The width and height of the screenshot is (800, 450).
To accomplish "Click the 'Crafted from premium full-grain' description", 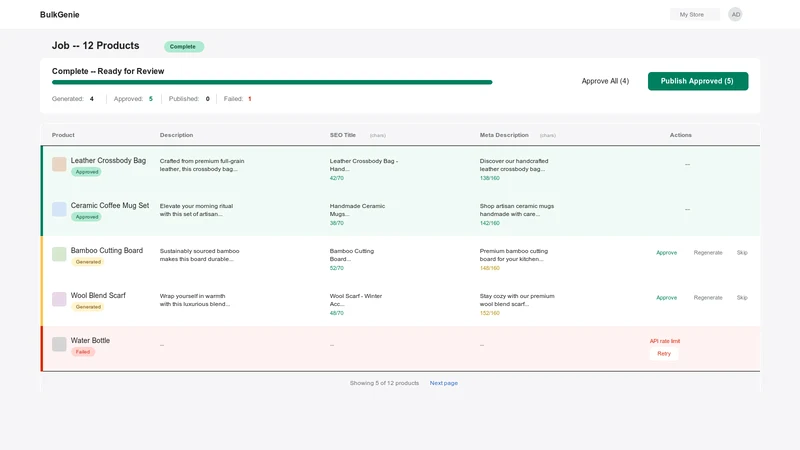I will point(202,165).
